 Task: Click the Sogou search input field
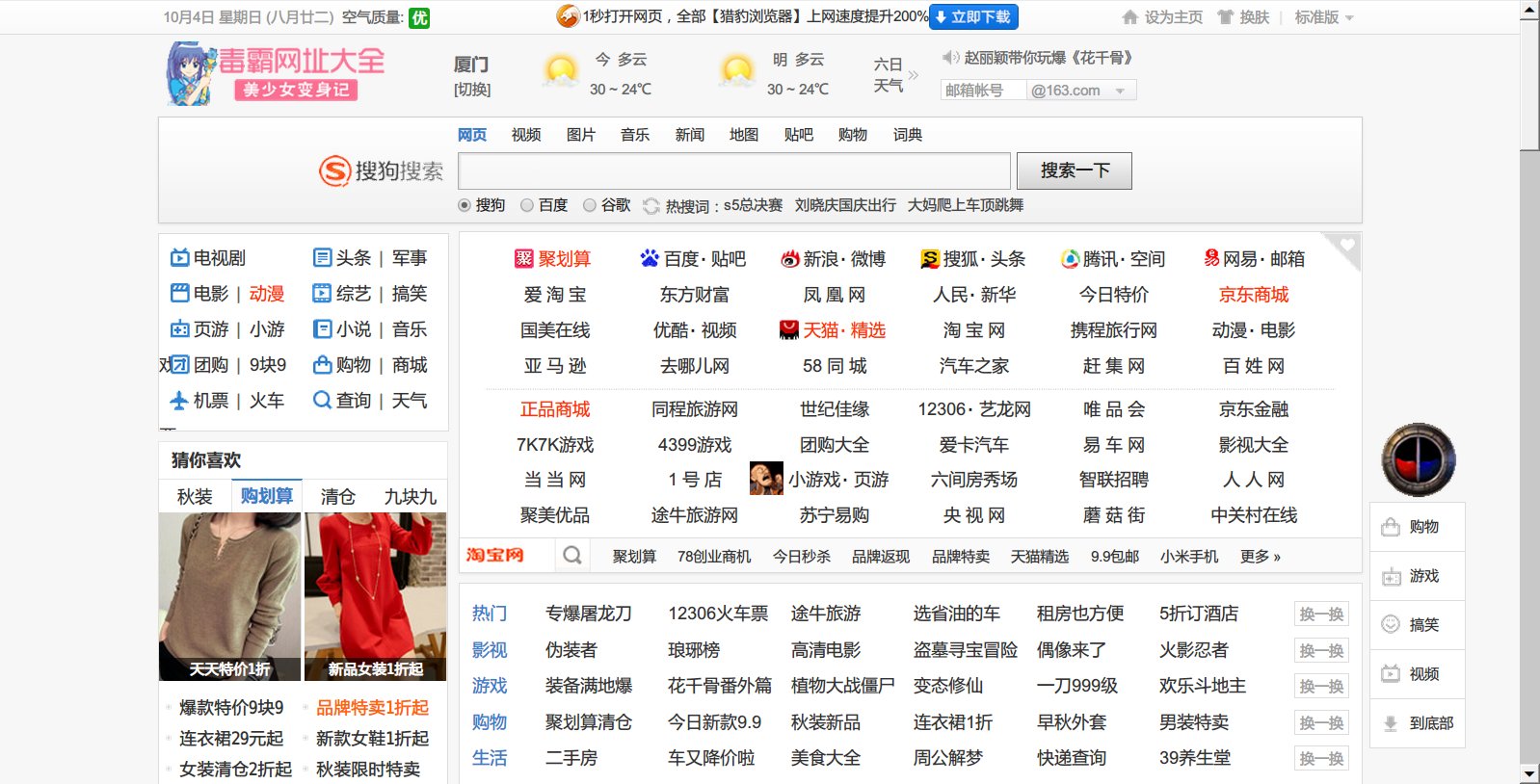[x=734, y=170]
